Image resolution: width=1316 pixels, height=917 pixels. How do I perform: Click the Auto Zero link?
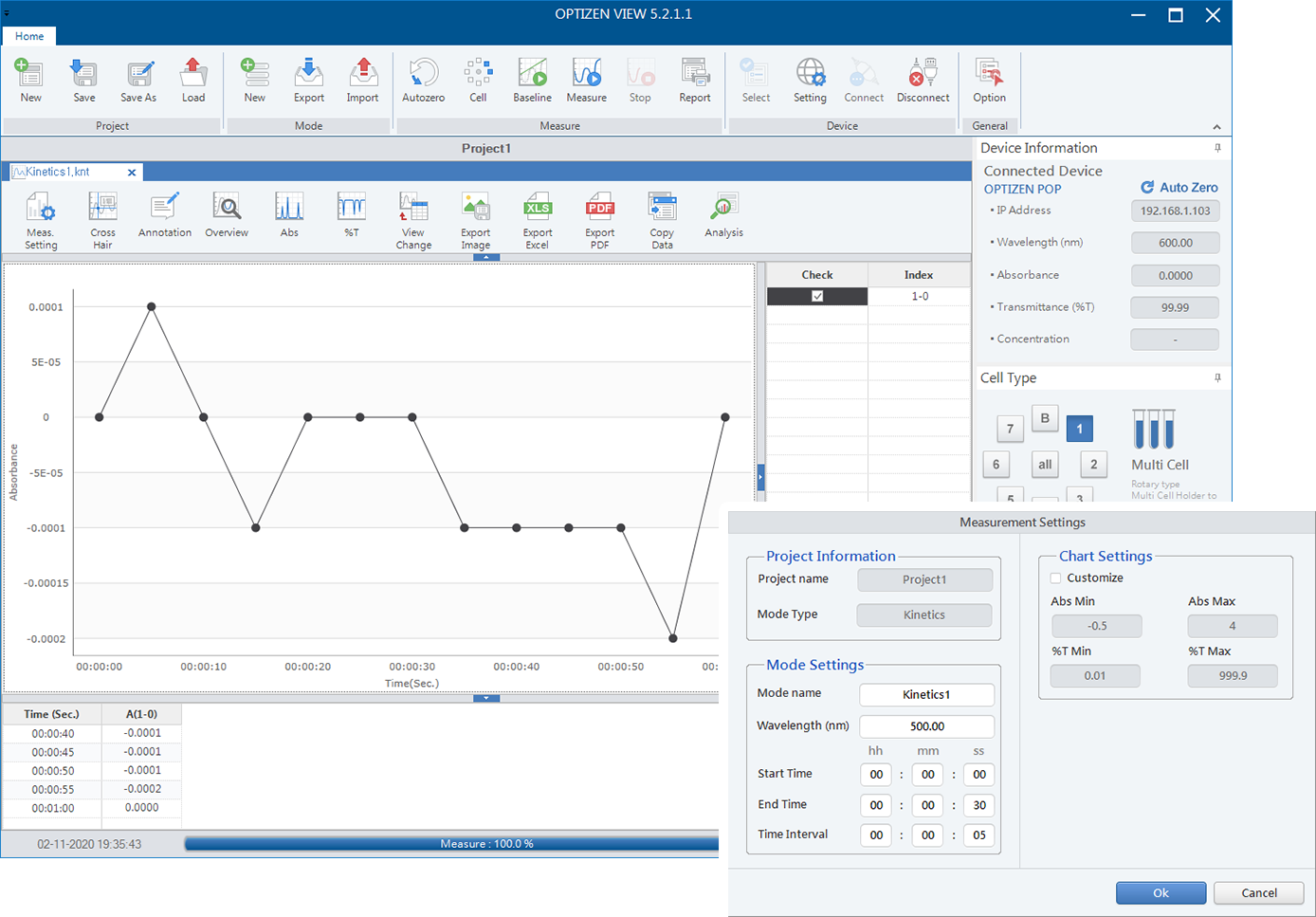click(x=1179, y=188)
